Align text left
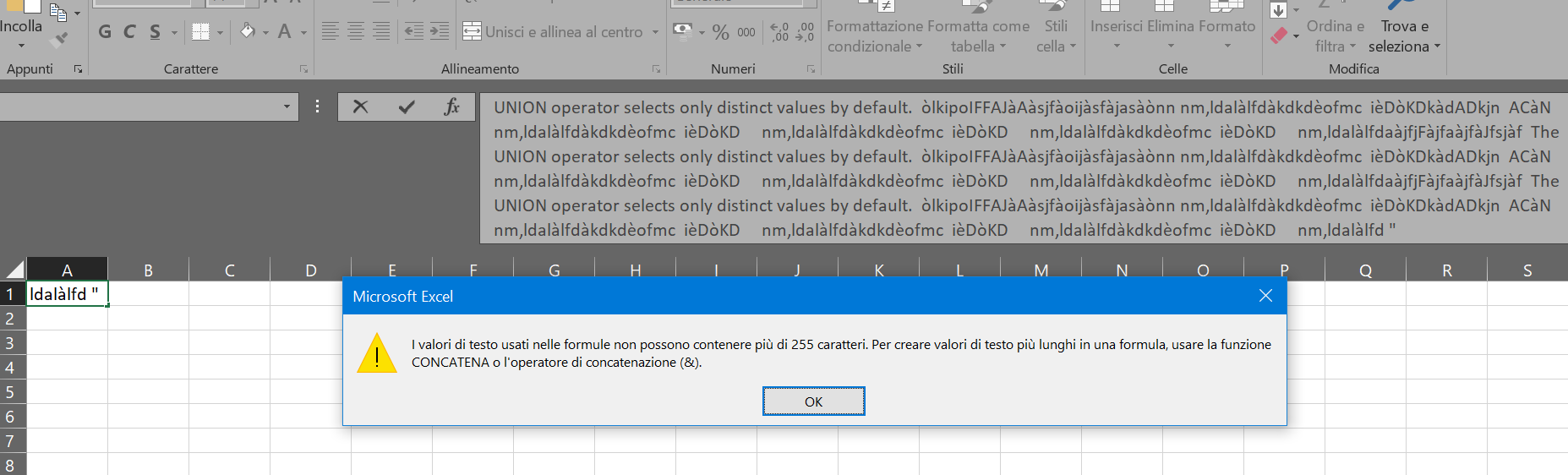 pyautogui.click(x=331, y=32)
